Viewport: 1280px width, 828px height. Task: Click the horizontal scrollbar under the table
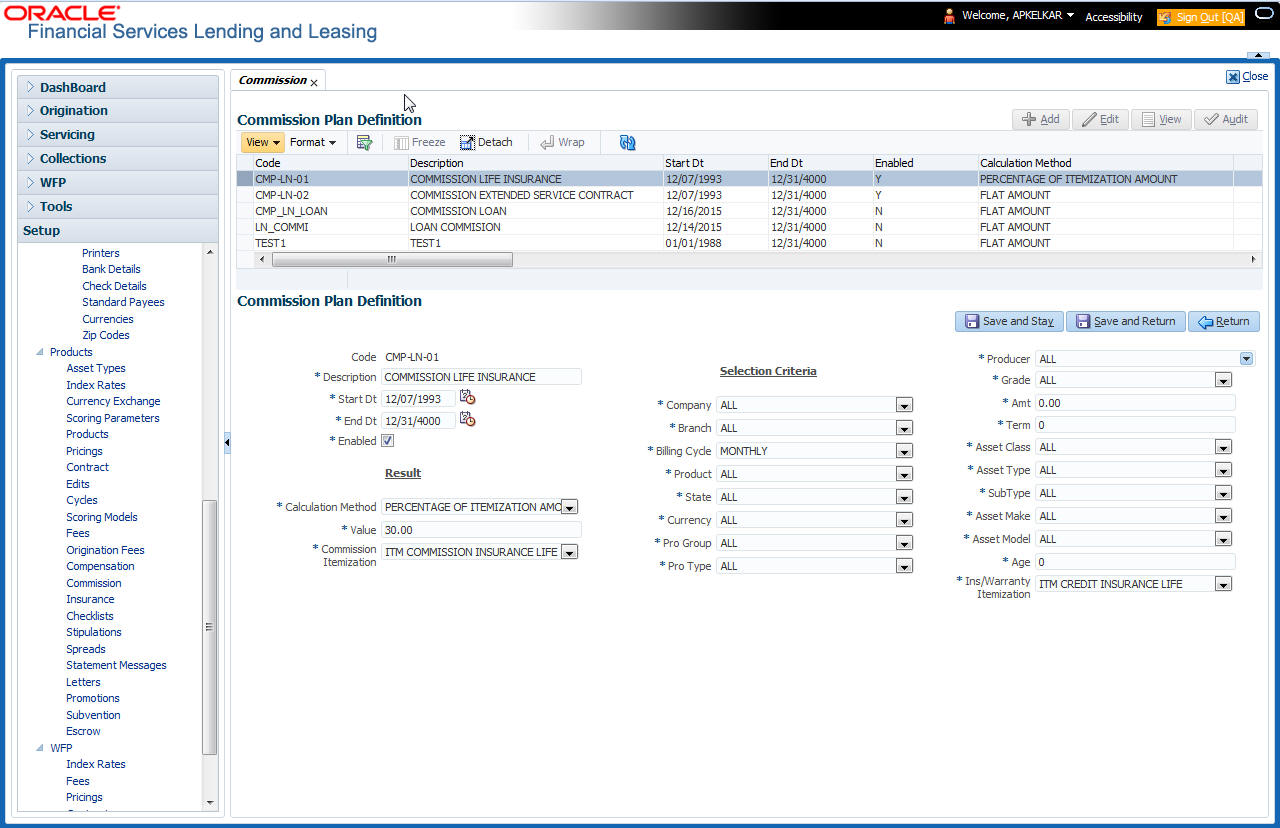point(392,259)
